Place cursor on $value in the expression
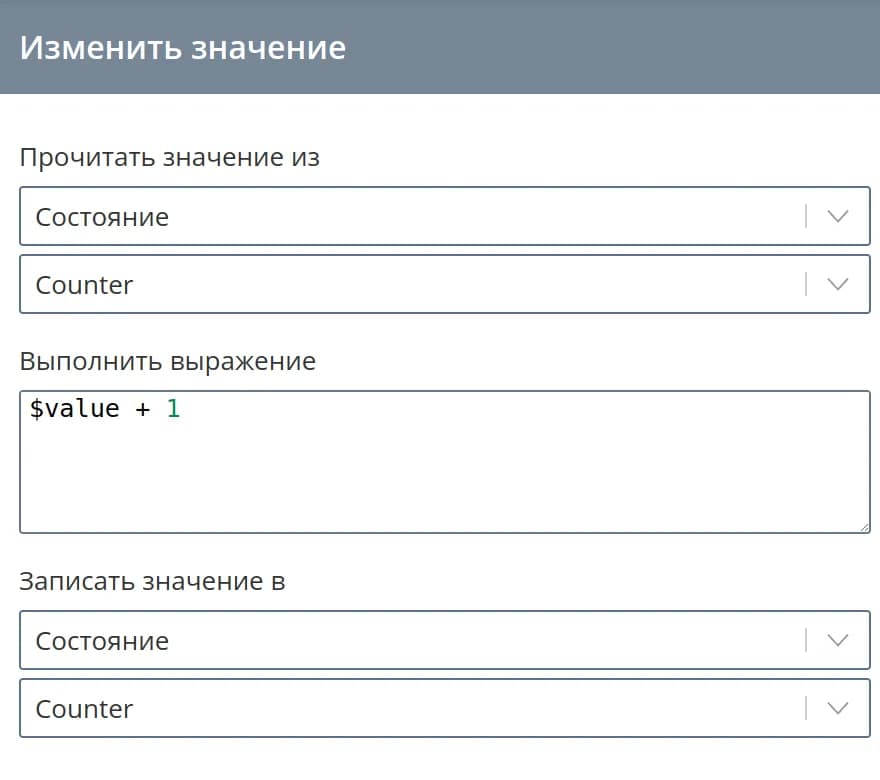The width and height of the screenshot is (880, 780). point(75,409)
